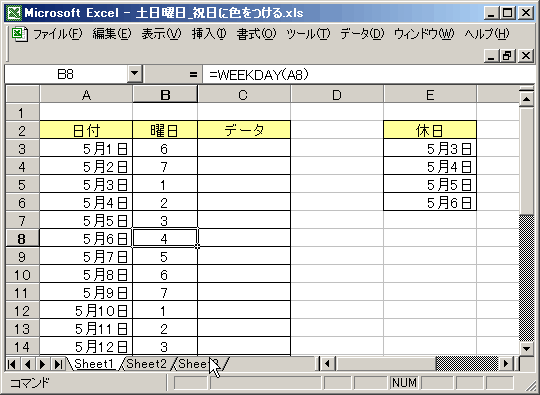Select empty data cell C5
Screen dimensions: 540x395
[244, 185]
